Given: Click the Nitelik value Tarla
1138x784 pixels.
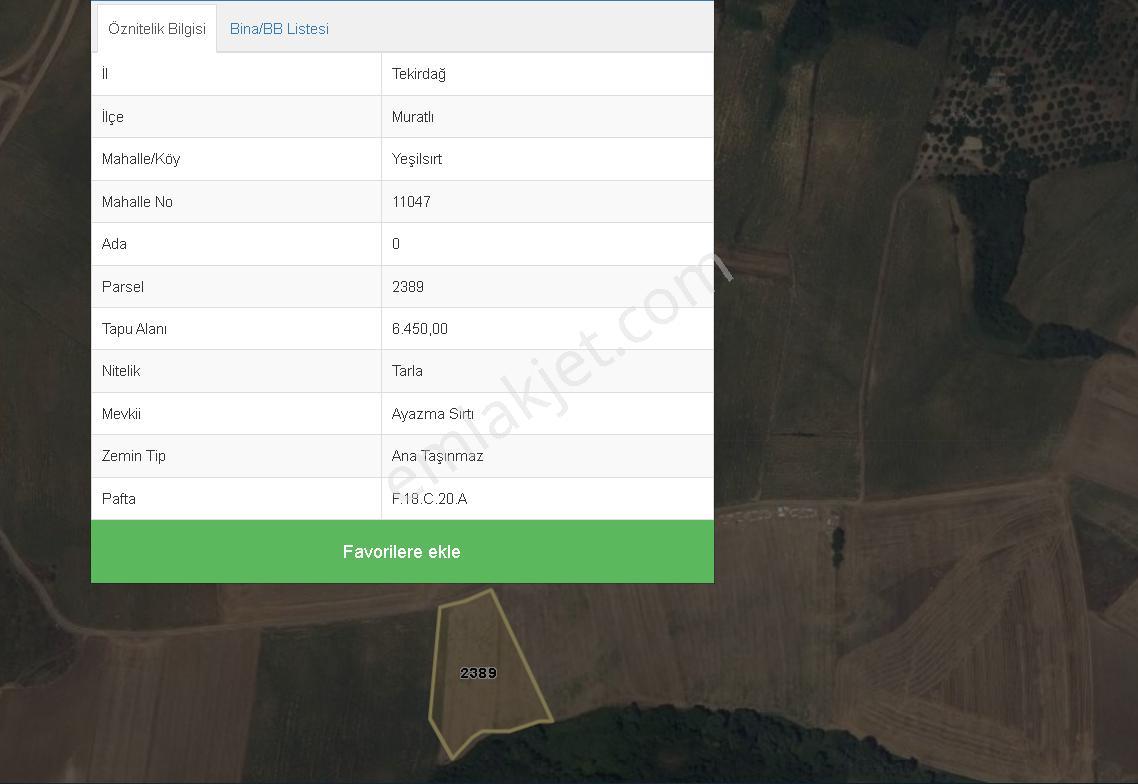Looking at the screenshot, I should (407, 371).
